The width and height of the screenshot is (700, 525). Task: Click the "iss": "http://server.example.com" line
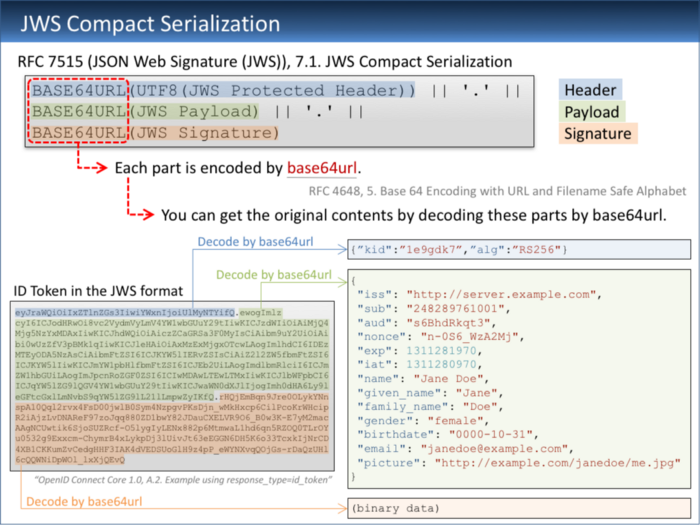479,294
